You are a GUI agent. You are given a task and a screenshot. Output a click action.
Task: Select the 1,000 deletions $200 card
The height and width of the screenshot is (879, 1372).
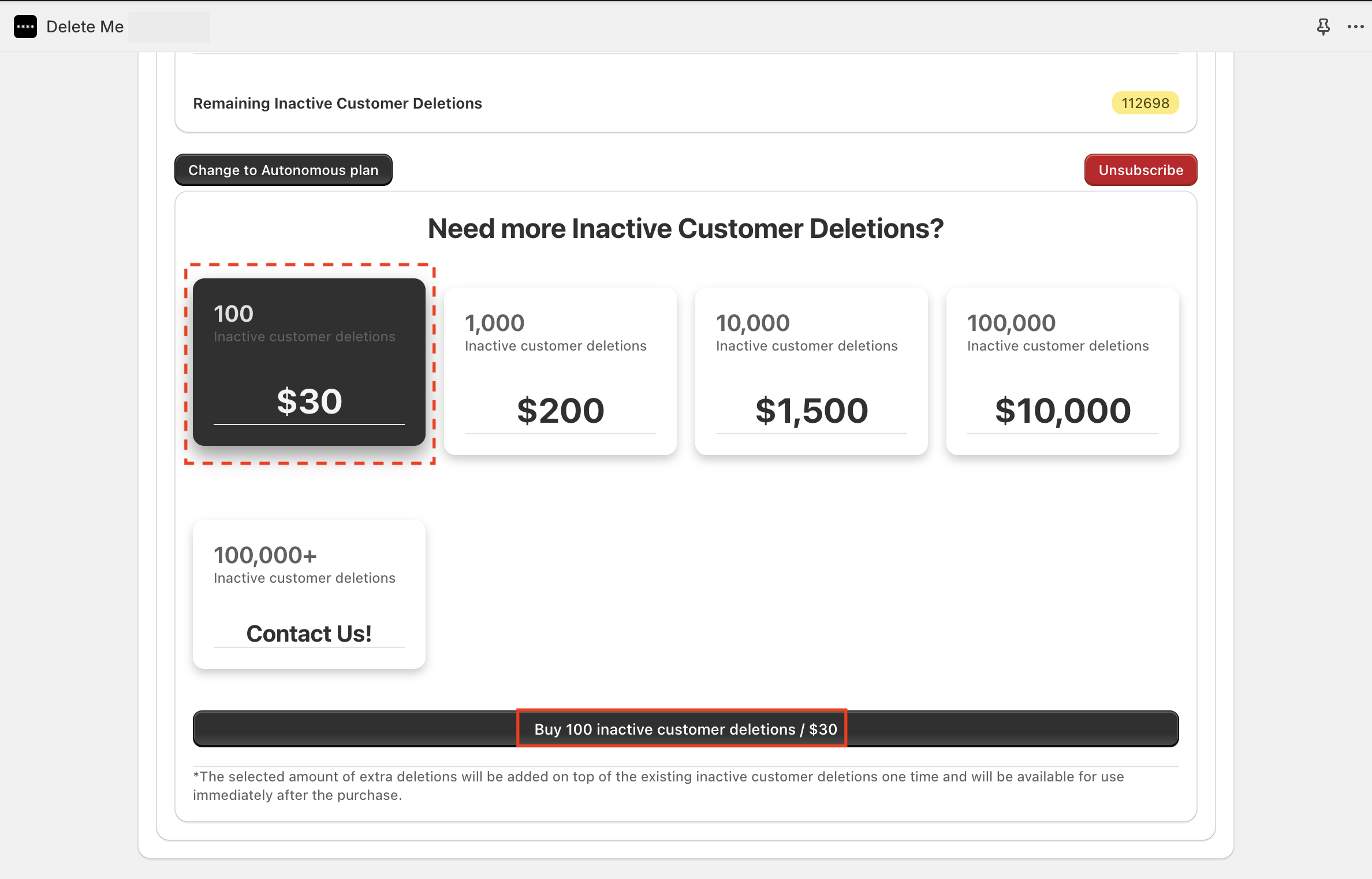coord(560,371)
